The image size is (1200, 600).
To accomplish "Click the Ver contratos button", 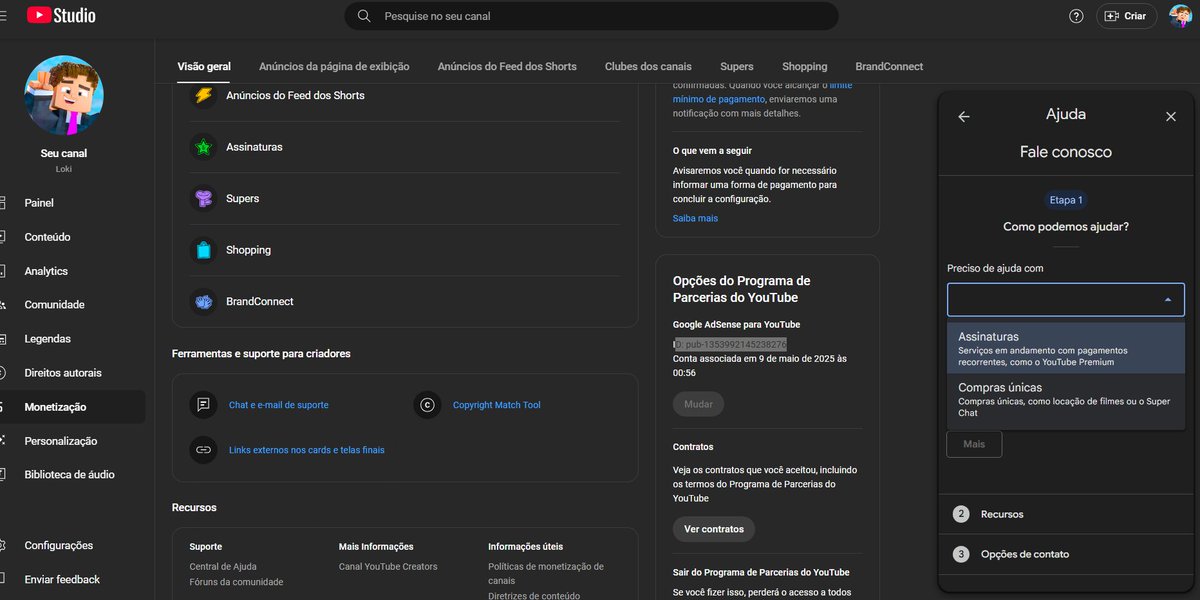I will [714, 529].
